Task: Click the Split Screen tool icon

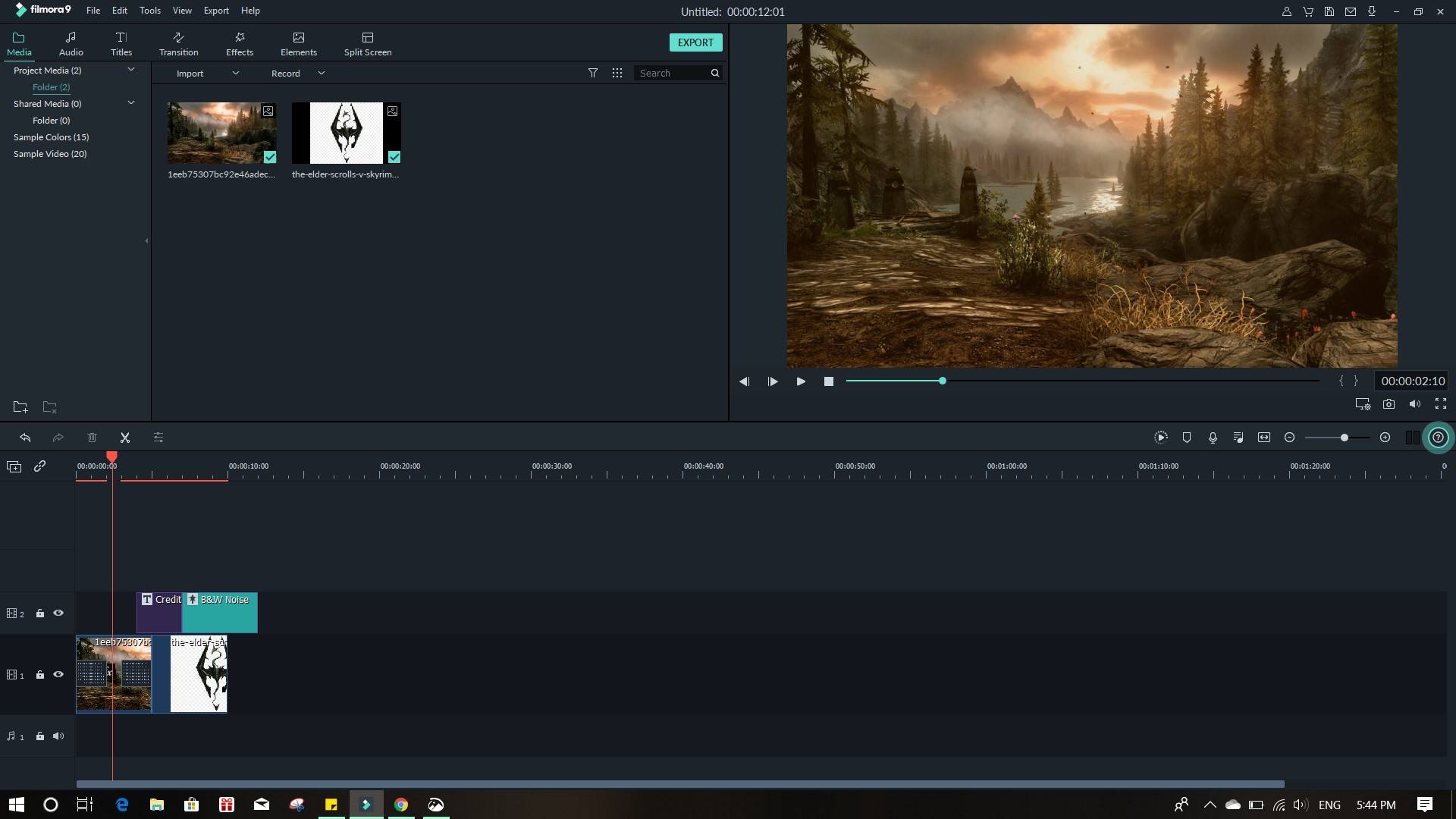Action: coord(368,42)
